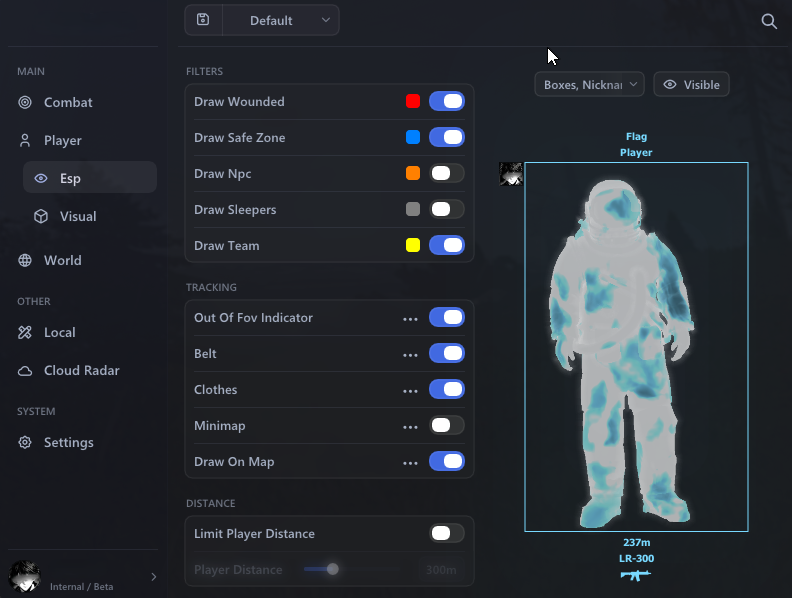Switch off Out Of Fov Indicator

pyautogui.click(x=447, y=317)
